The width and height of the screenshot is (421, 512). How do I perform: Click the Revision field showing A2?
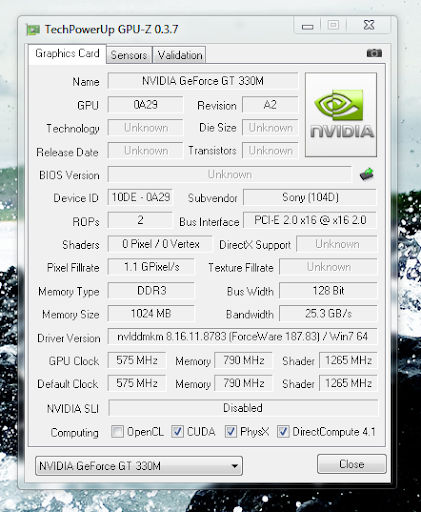pos(270,105)
